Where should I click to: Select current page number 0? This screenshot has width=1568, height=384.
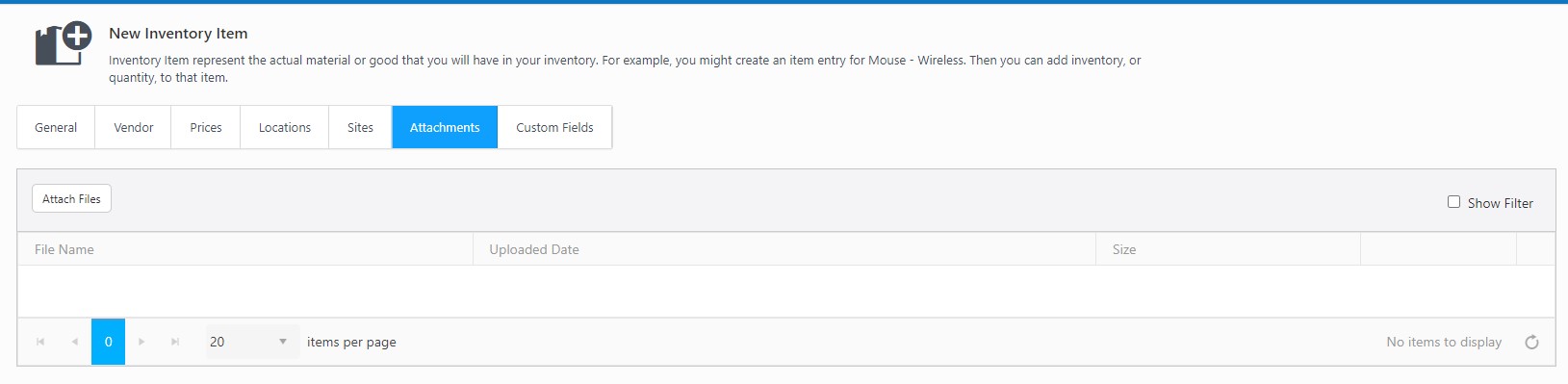(108, 342)
